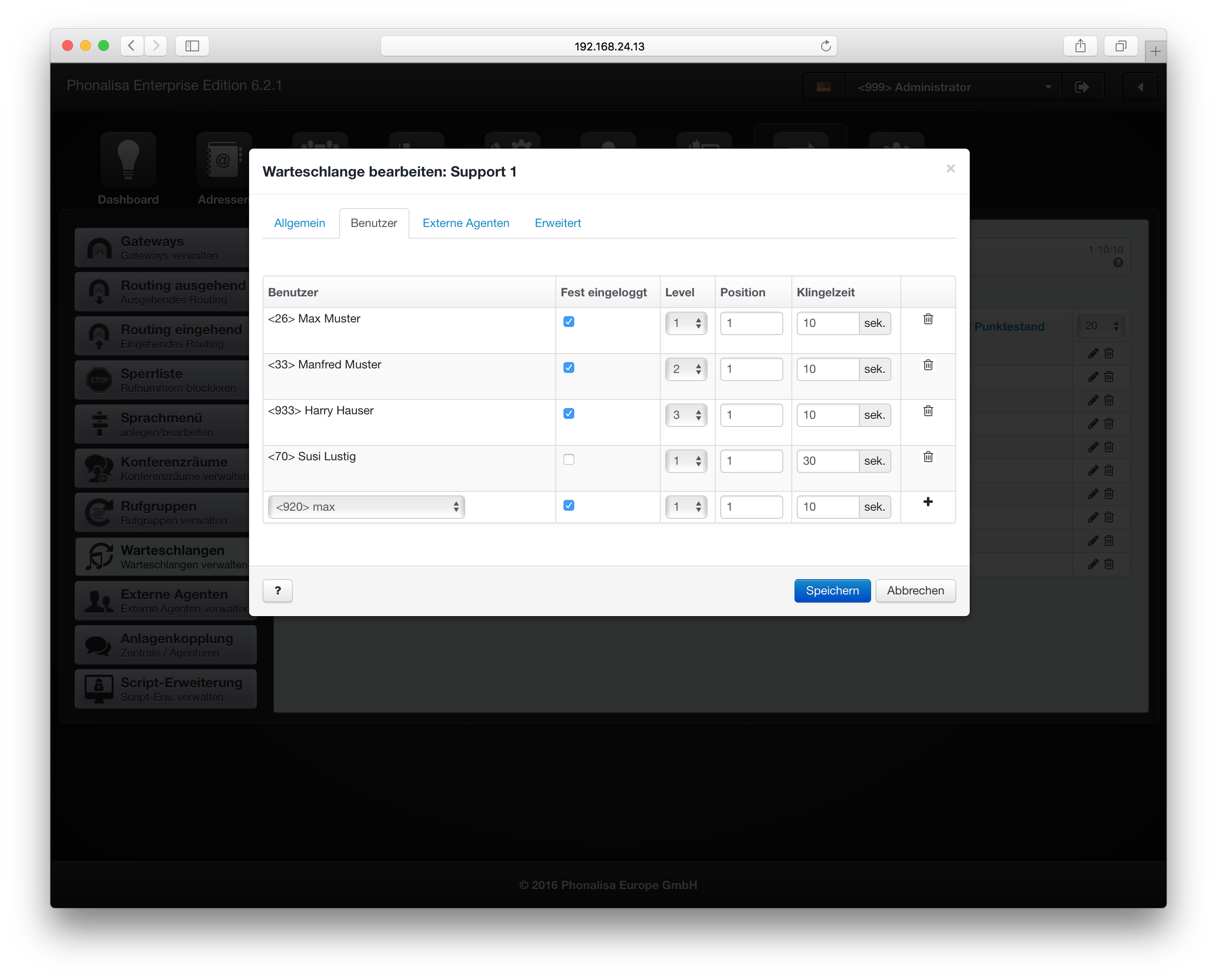Screen dimensions: 1217x980
Task: Toggle the Safari sidebar button
Action: point(192,46)
